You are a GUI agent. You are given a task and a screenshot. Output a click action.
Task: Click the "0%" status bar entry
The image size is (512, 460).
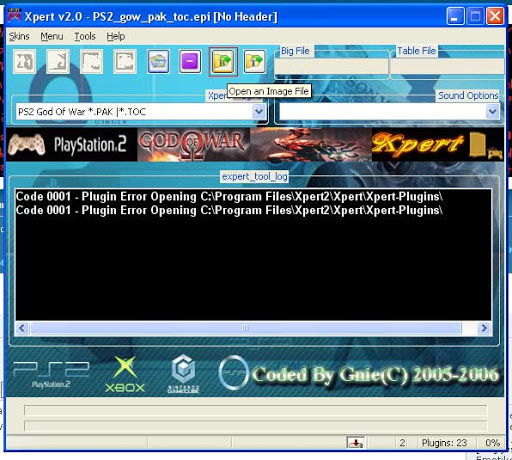[492, 443]
